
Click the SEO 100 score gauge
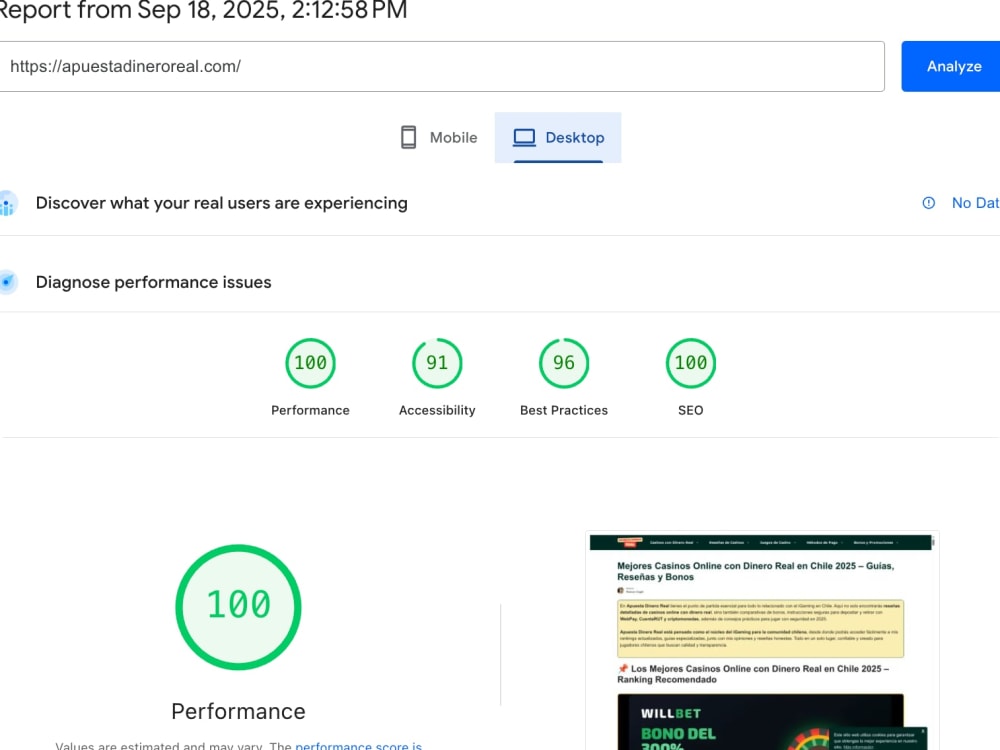pos(691,363)
